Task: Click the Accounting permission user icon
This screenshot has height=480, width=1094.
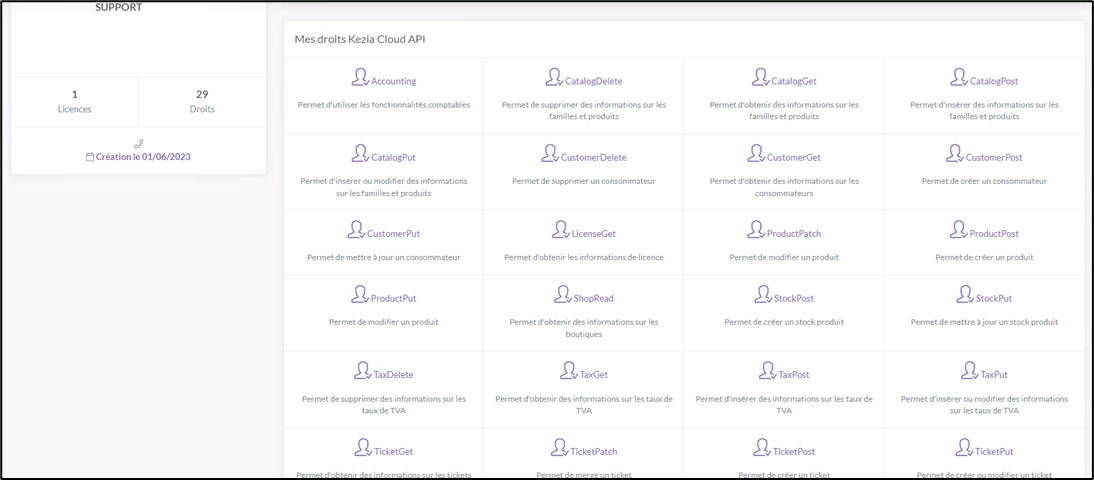Action: coord(360,77)
